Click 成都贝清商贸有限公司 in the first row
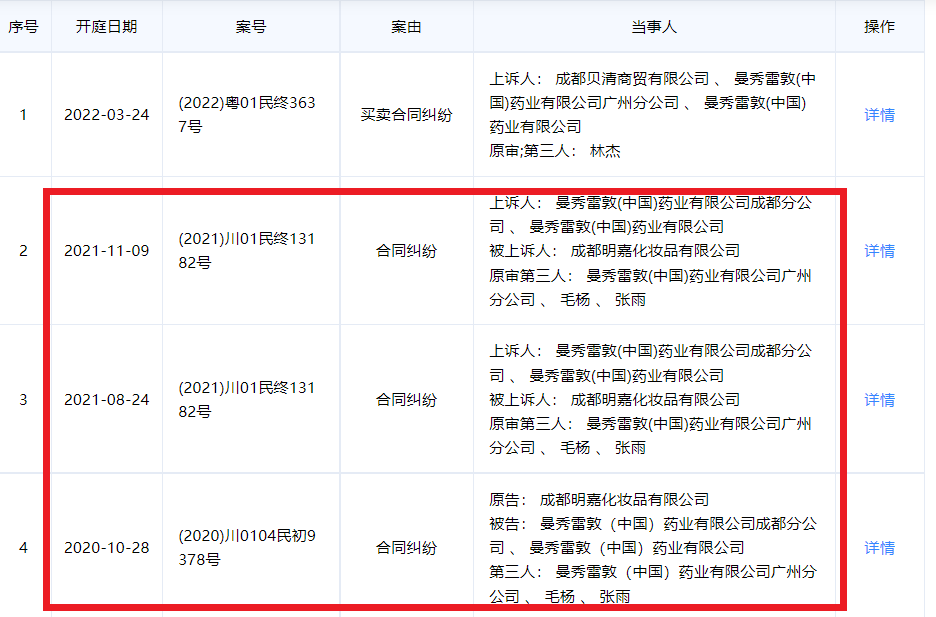Viewport: 936px width, 617px height. pyautogui.click(x=631, y=79)
